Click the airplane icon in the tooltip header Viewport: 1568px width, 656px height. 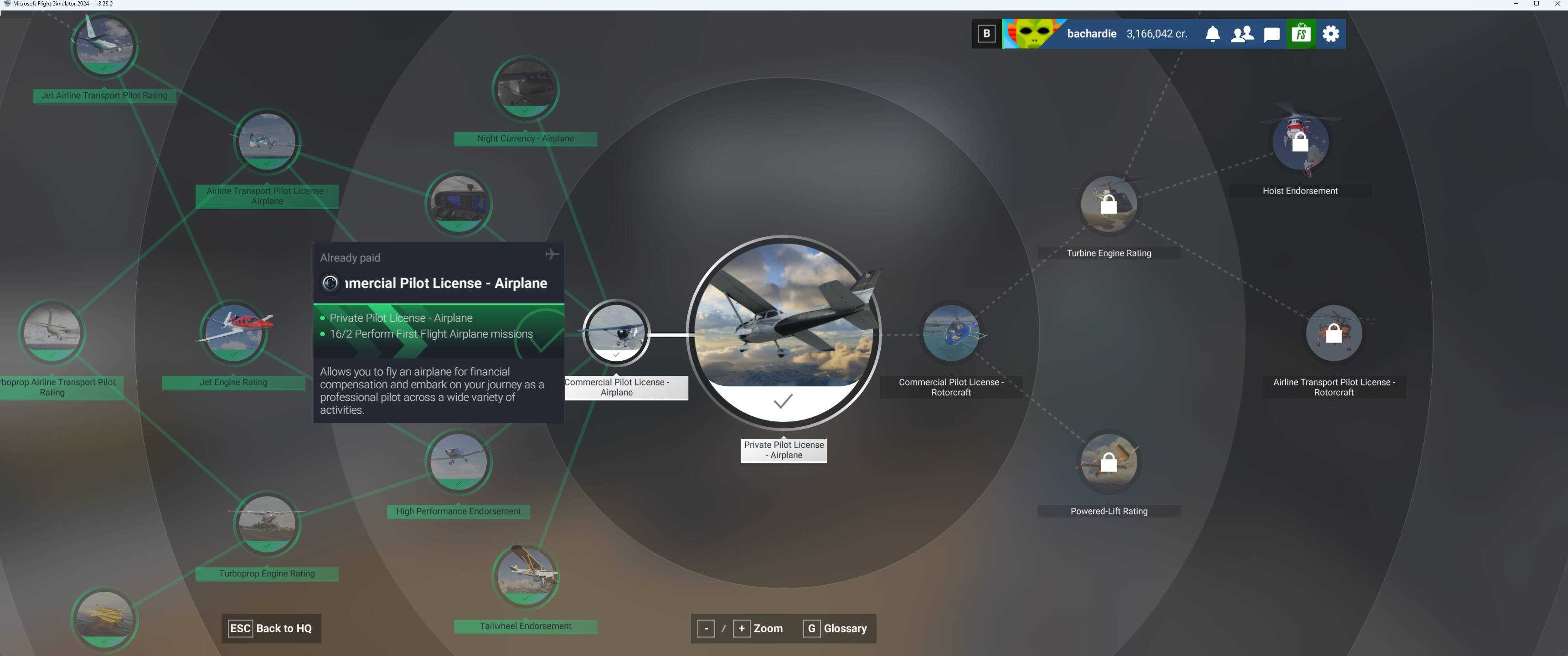pos(552,254)
